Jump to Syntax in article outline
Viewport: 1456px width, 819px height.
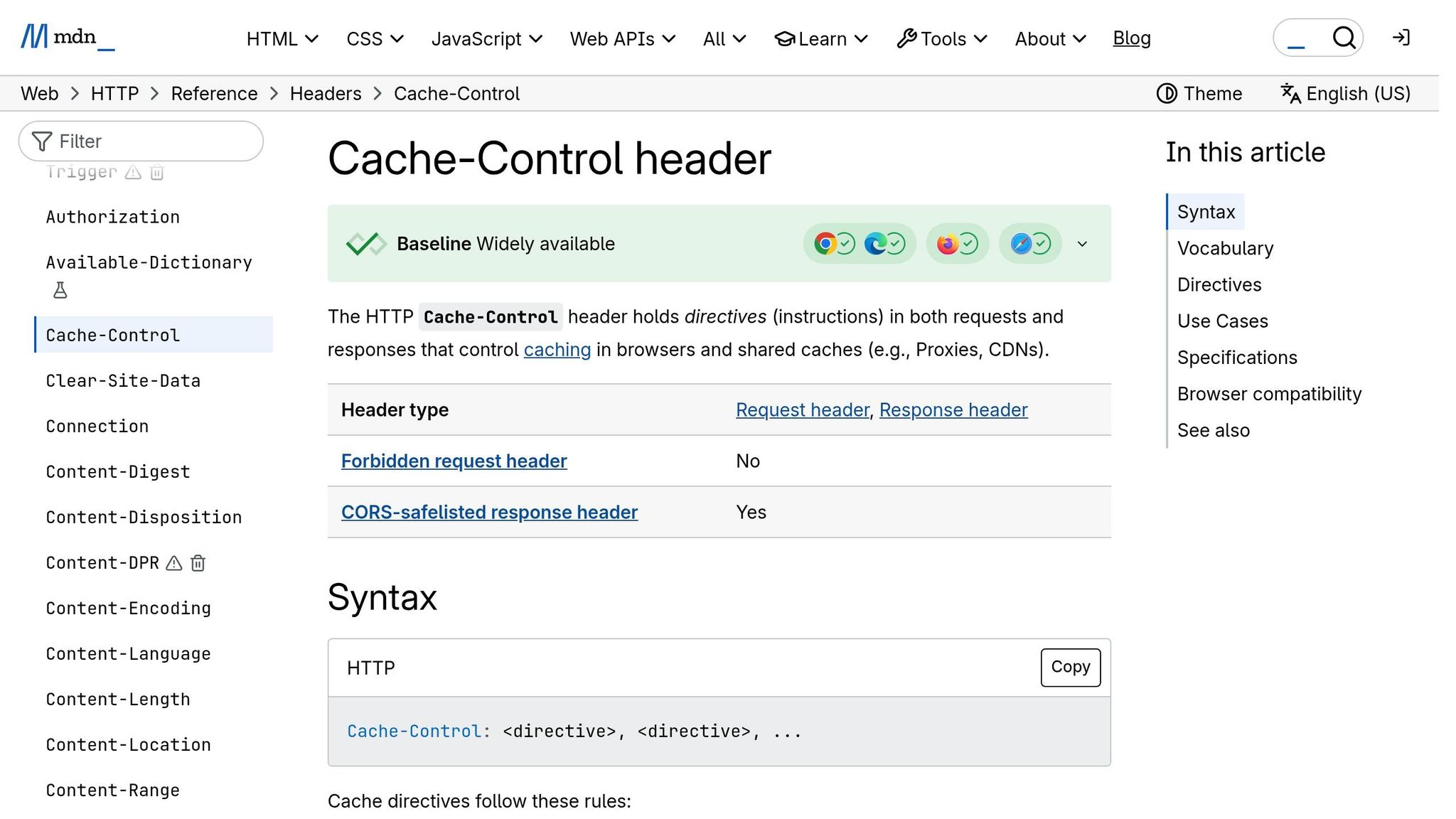tap(1206, 212)
